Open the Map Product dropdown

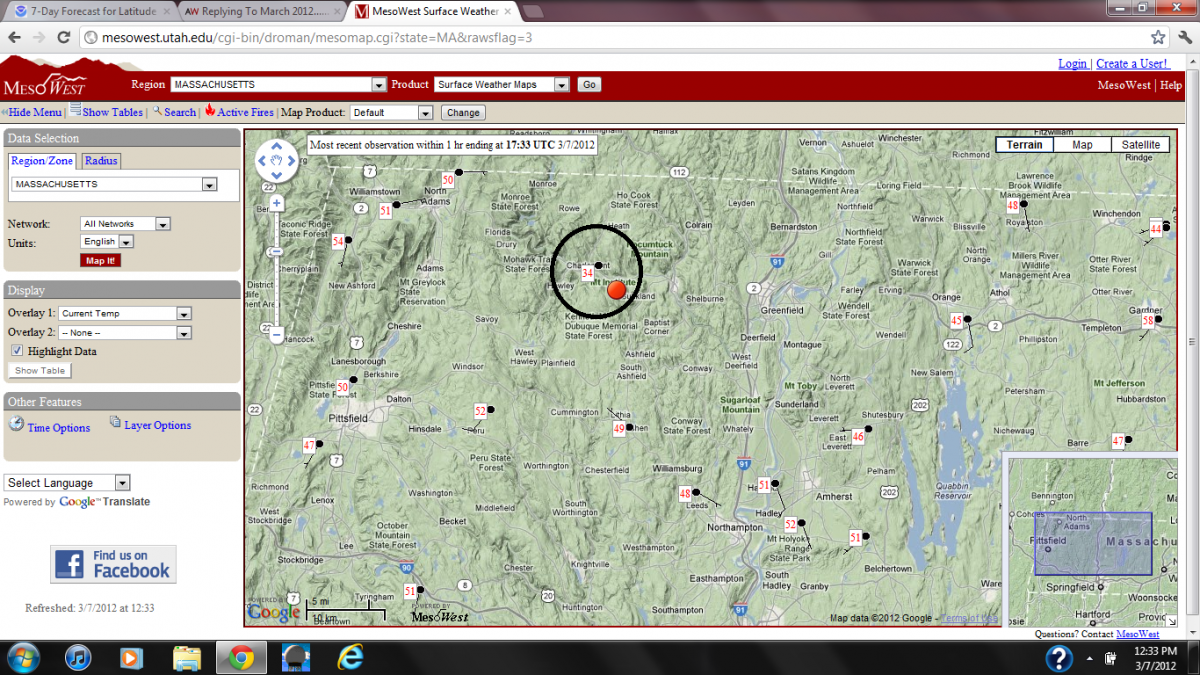391,113
